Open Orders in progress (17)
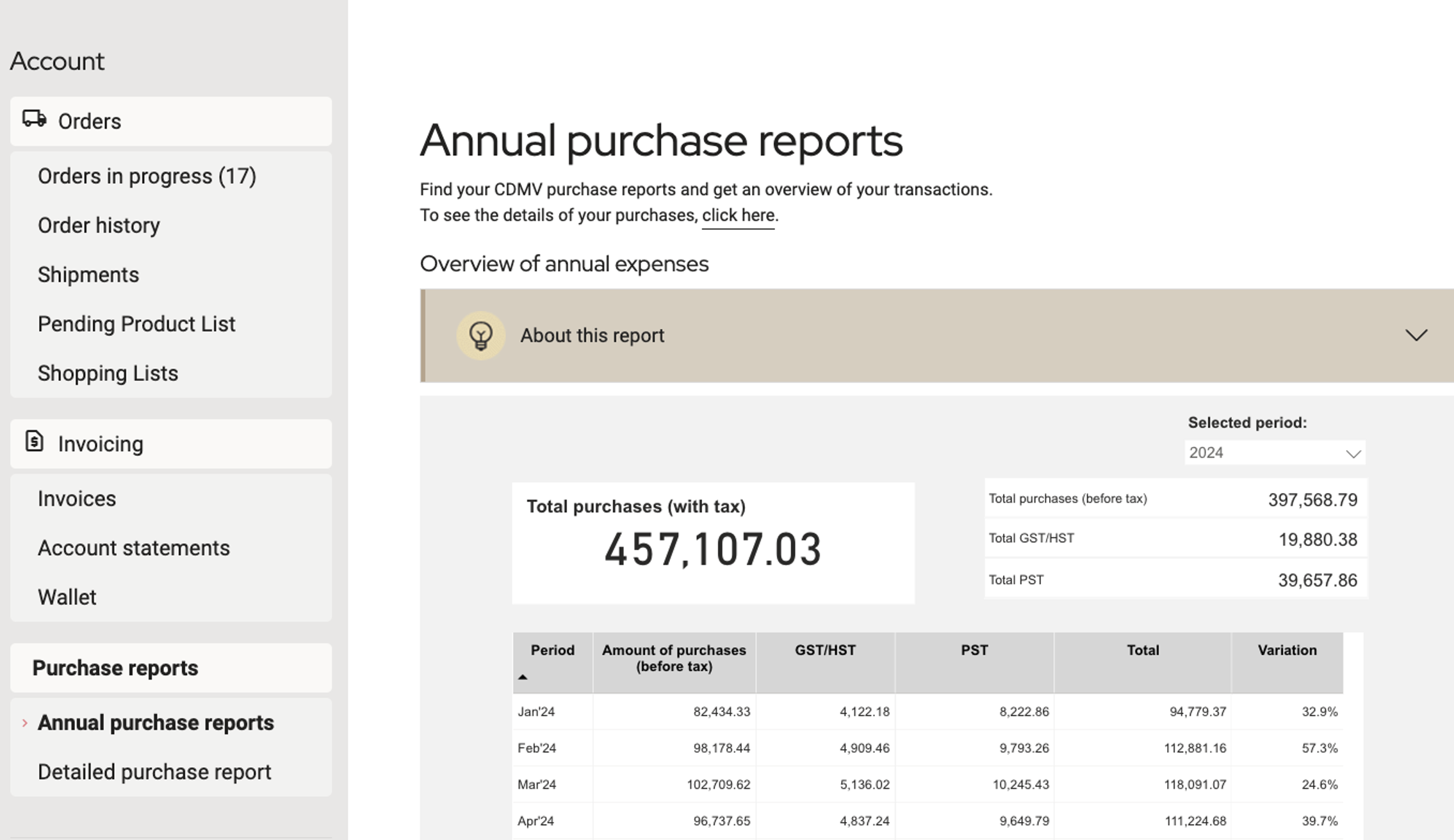This screenshot has height=840, width=1454. 147,176
